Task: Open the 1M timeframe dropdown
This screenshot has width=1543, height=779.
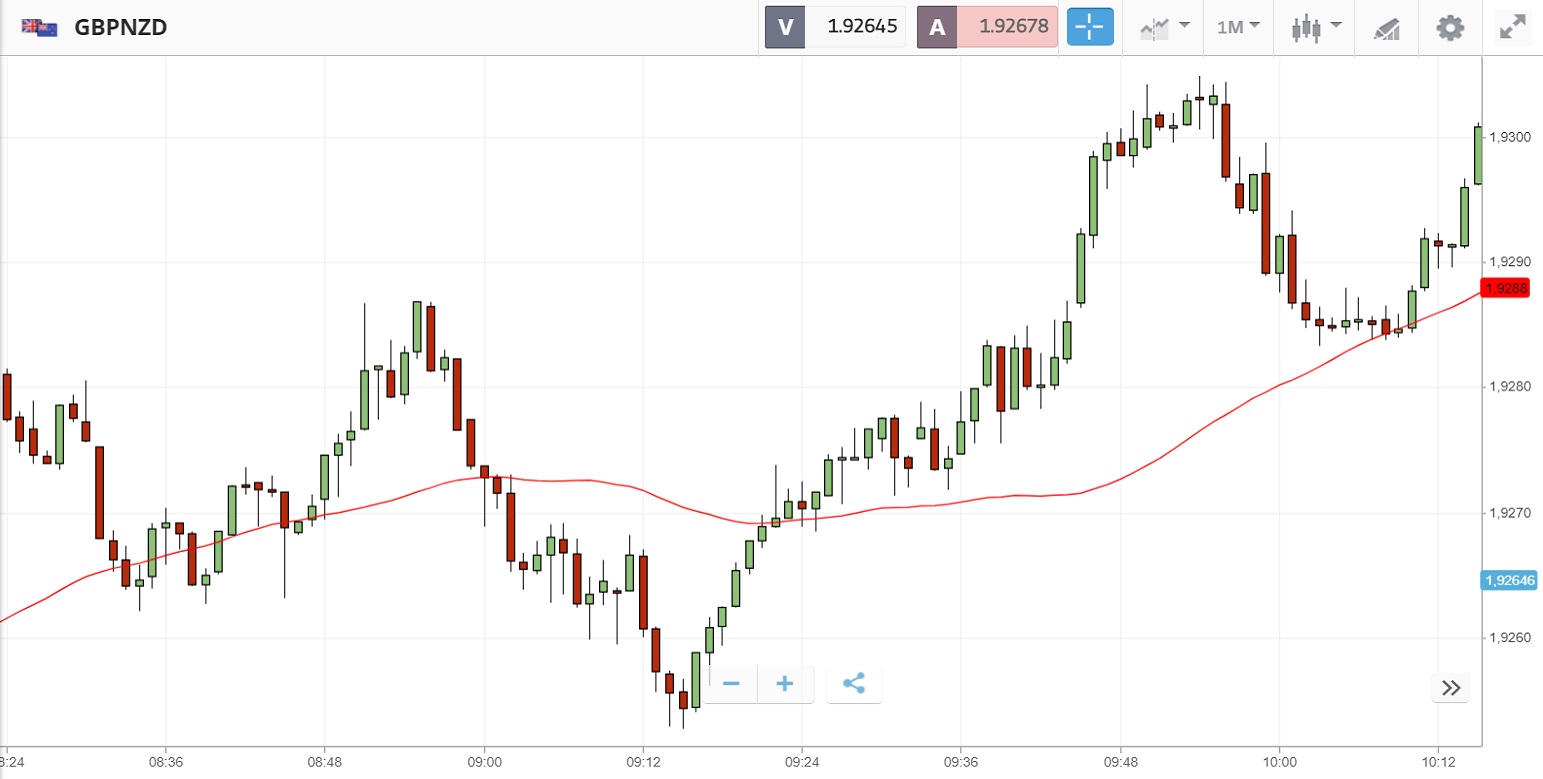Action: tap(1238, 27)
